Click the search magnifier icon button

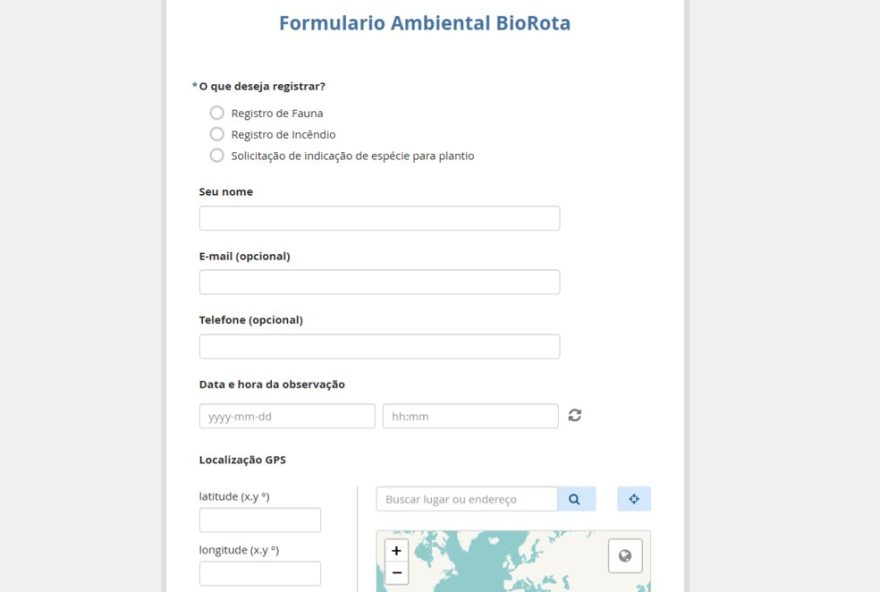[575, 499]
